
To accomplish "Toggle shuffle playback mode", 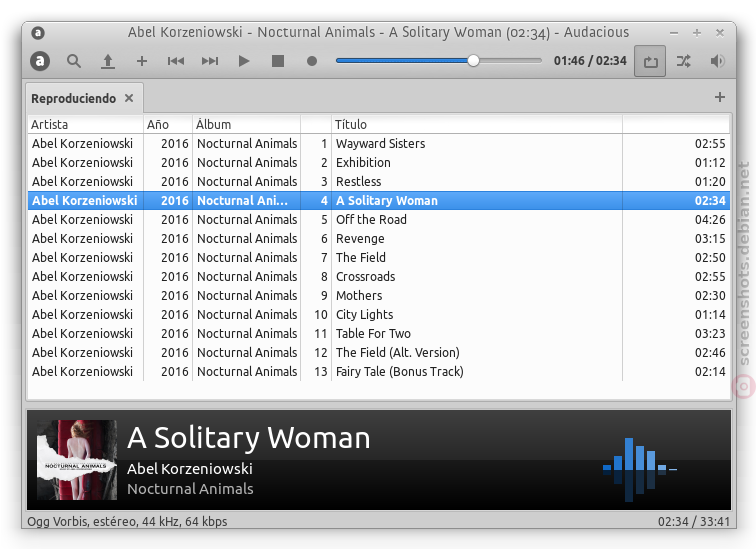I will click(684, 61).
